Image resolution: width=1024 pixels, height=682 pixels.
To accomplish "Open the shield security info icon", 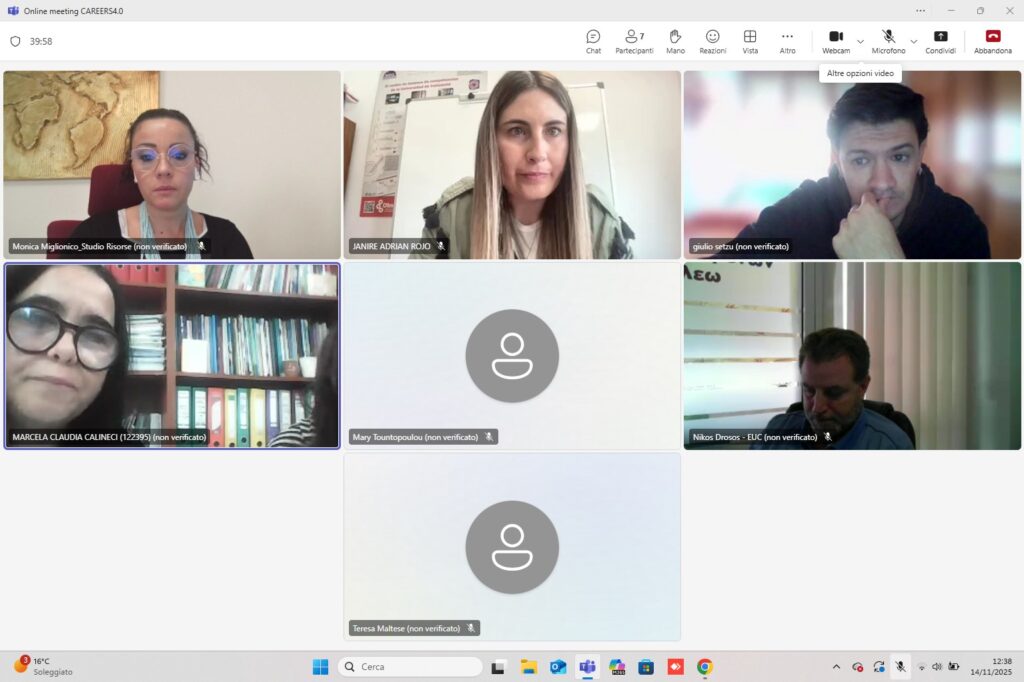I will pyautogui.click(x=15, y=41).
